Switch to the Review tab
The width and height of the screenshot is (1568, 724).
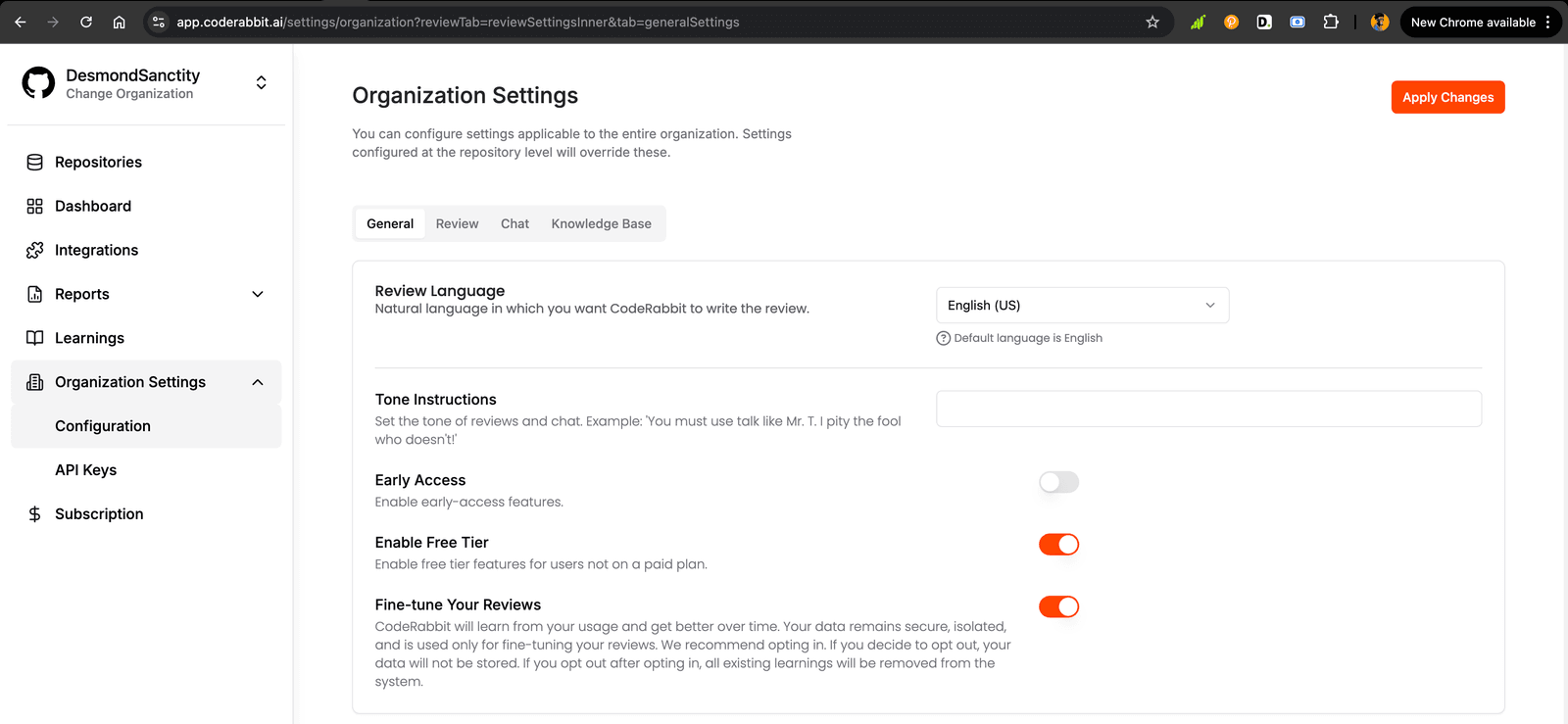[x=457, y=224]
